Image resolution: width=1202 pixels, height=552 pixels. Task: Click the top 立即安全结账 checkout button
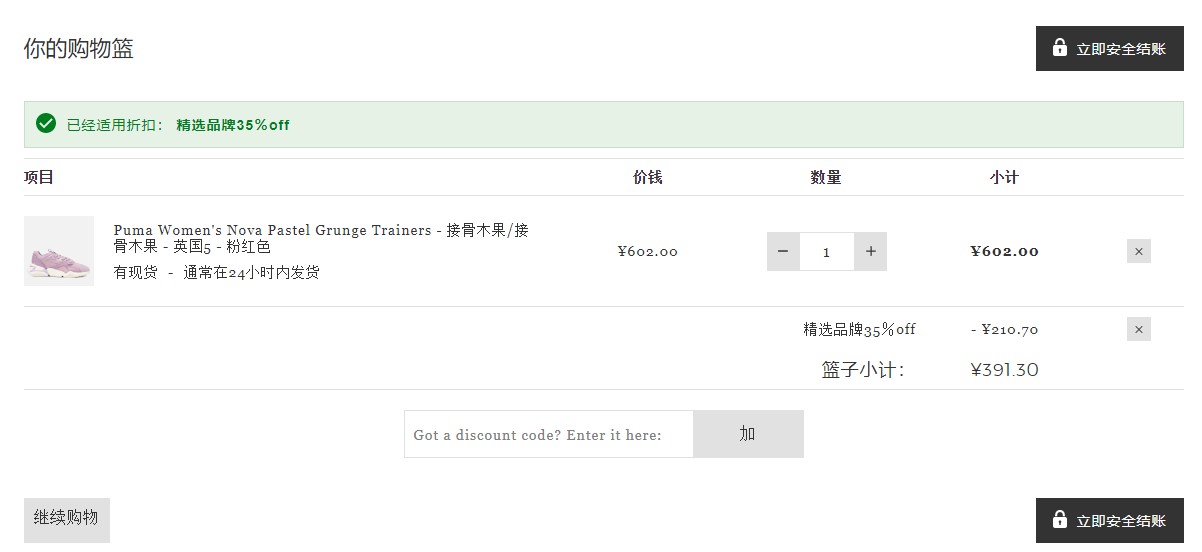(1109, 48)
